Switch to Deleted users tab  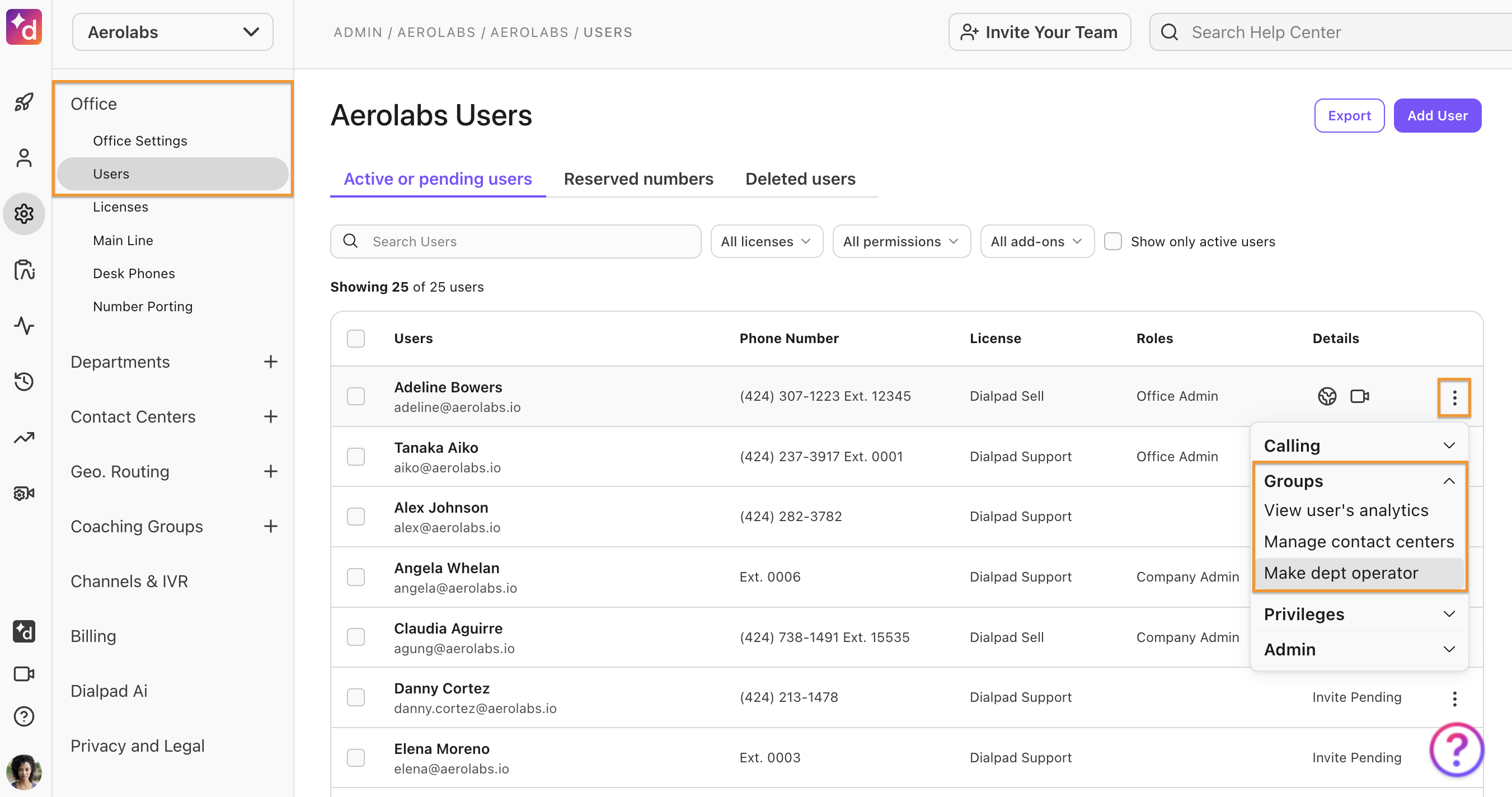800,179
